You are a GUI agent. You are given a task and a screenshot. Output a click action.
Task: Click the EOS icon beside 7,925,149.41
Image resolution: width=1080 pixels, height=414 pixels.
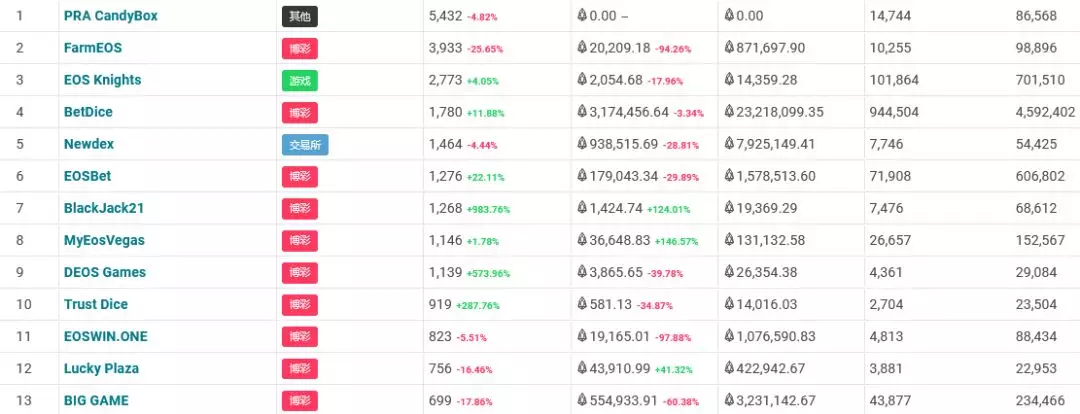coord(729,144)
